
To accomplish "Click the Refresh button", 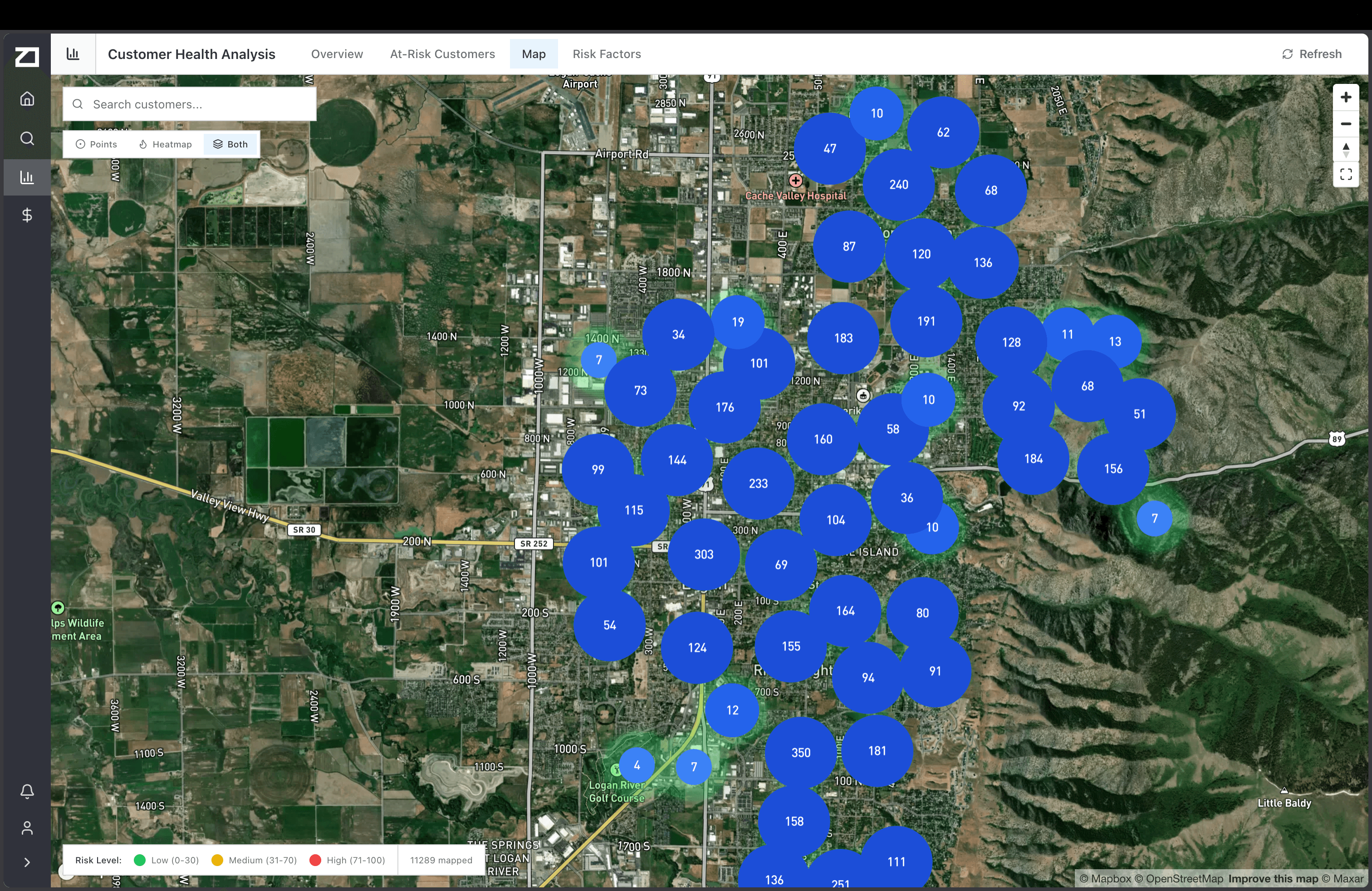I will [x=1312, y=54].
